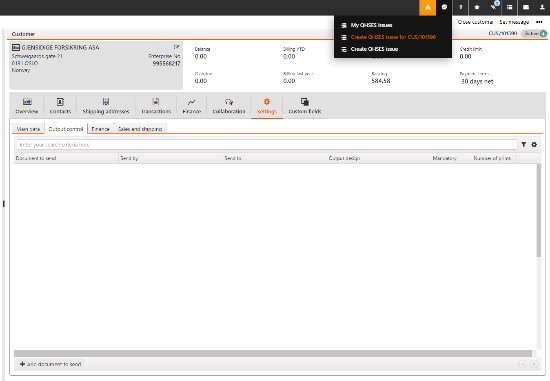
Task: Switch to the Finance sub-tab
Action: (100, 129)
